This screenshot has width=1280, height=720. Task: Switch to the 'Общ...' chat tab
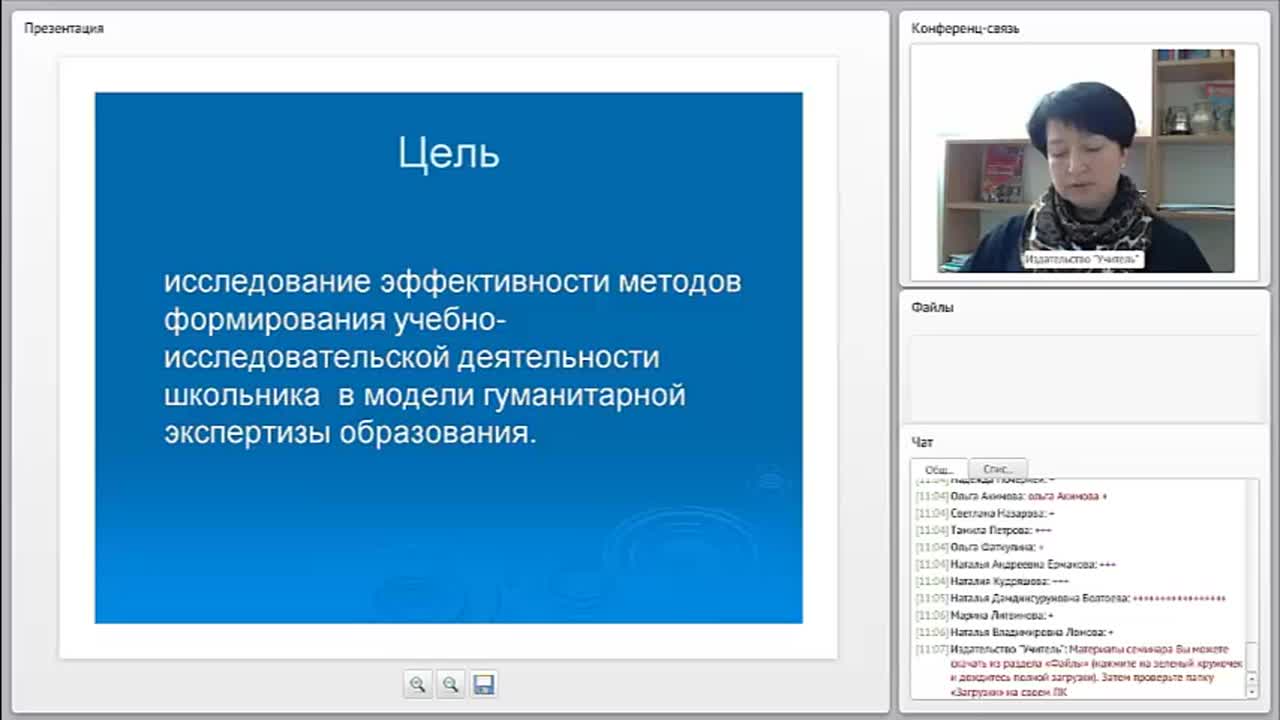939,469
